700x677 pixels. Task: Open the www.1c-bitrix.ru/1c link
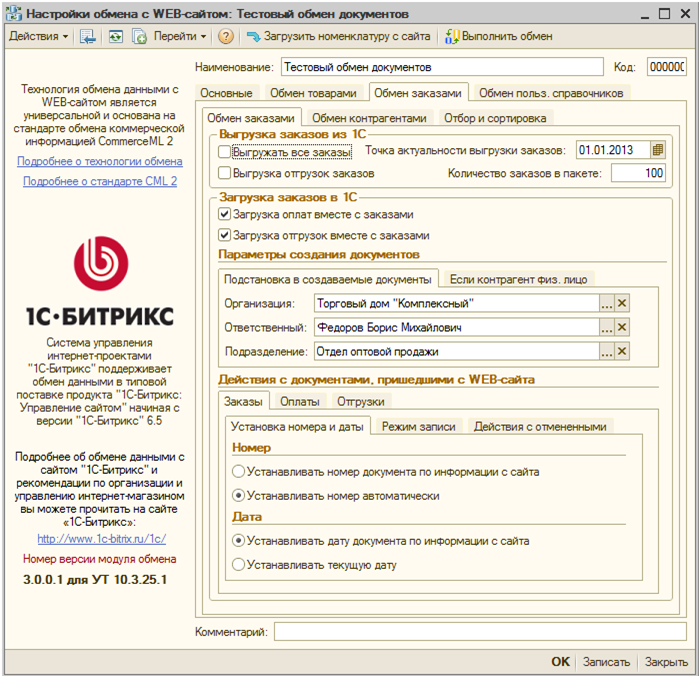(101, 539)
